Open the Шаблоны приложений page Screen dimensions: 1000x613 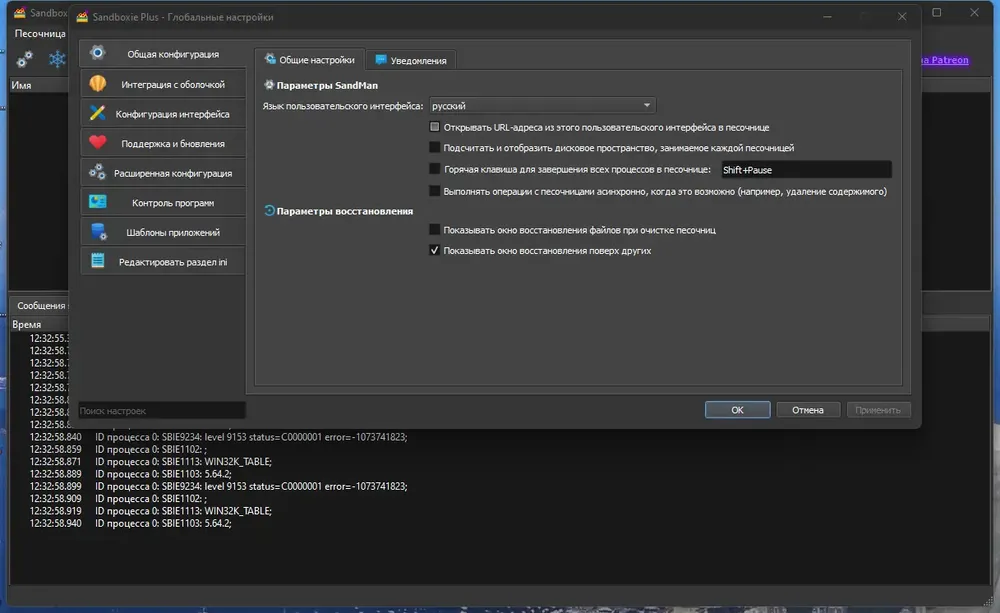pyautogui.click(x=163, y=232)
